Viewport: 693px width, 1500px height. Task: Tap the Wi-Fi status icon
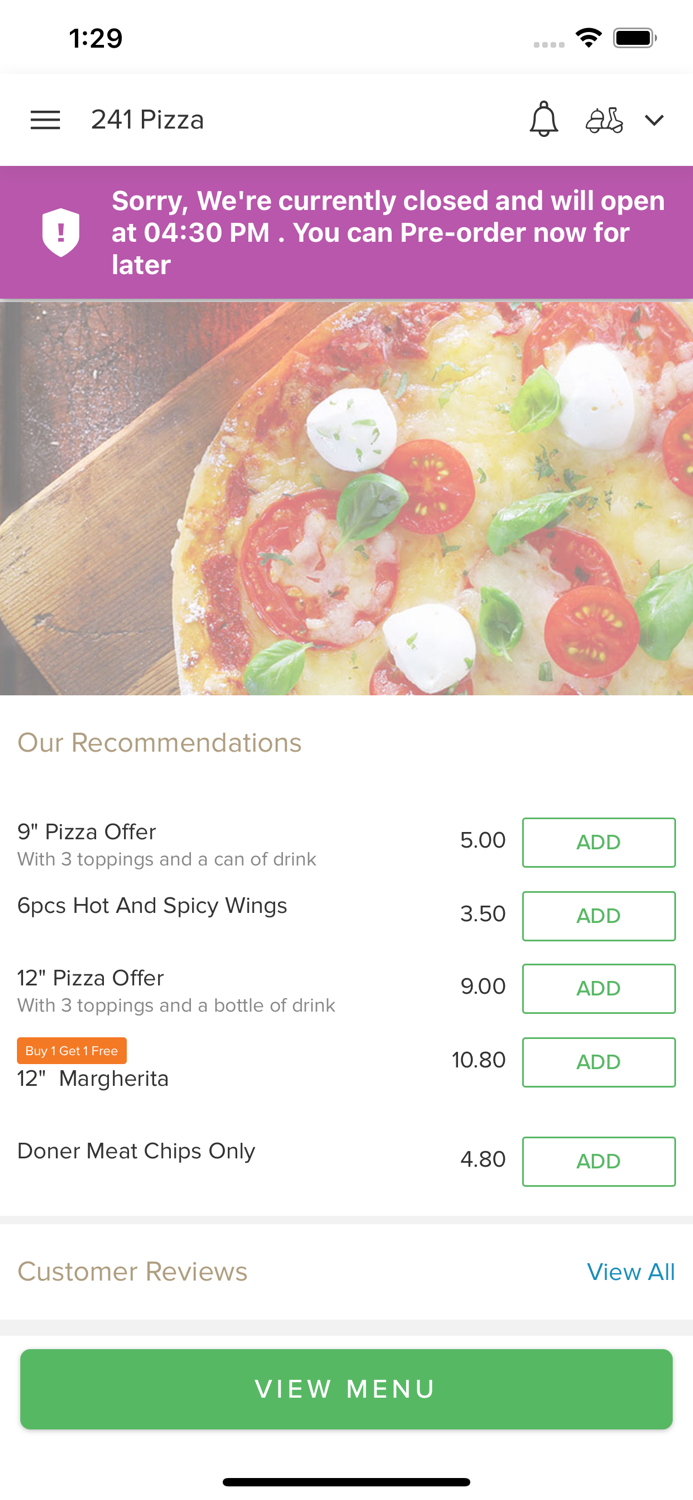tap(588, 37)
